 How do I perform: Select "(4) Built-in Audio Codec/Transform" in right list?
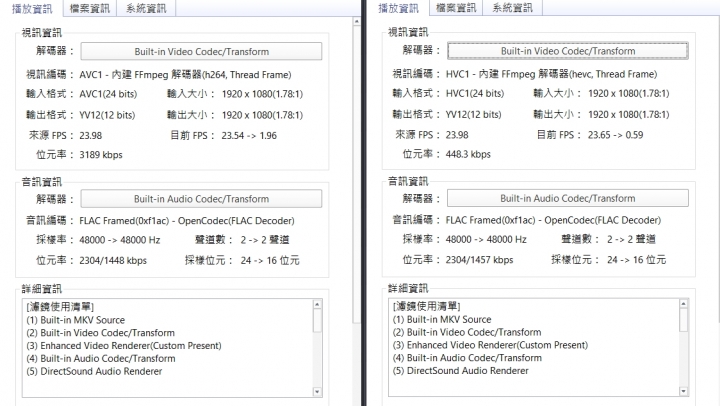[x=467, y=358]
